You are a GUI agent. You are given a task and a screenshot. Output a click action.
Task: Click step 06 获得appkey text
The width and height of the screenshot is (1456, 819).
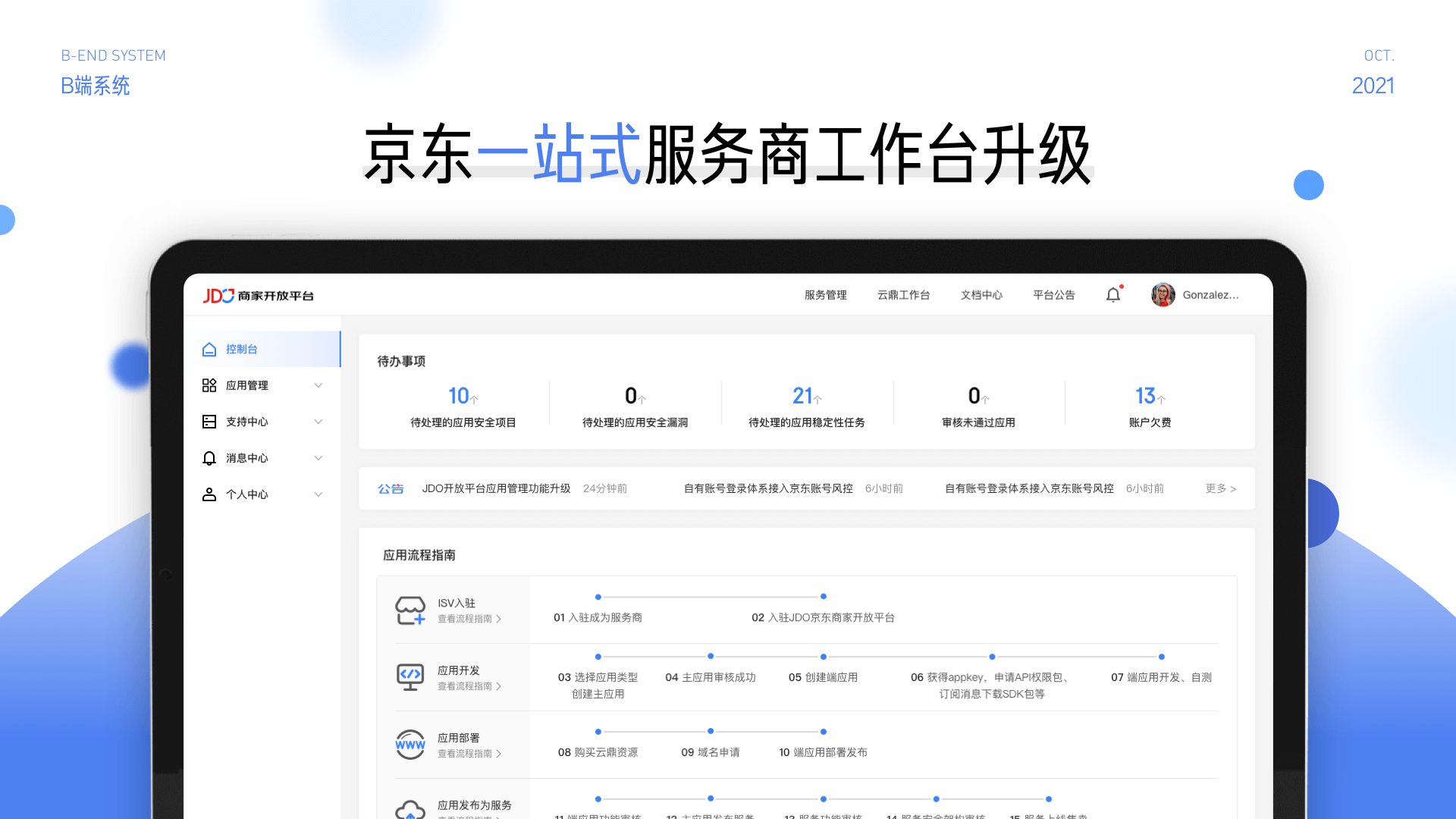point(992,686)
